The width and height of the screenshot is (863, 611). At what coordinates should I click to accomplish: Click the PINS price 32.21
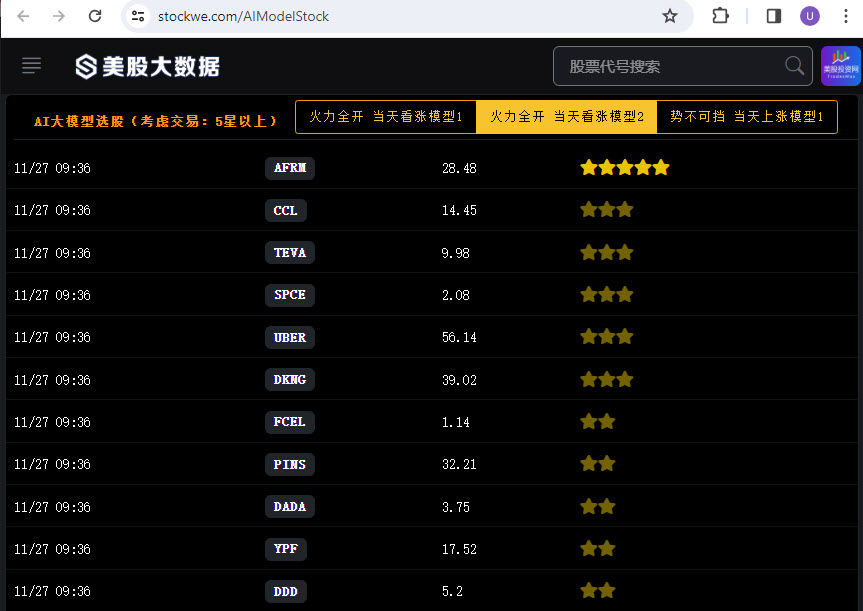pos(459,465)
